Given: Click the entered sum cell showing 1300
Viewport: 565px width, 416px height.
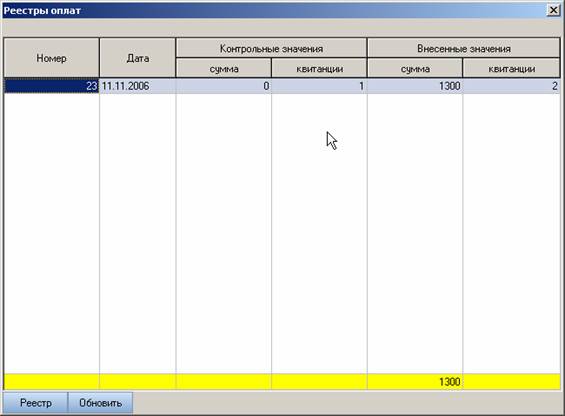Looking at the screenshot, I should point(415,86).
